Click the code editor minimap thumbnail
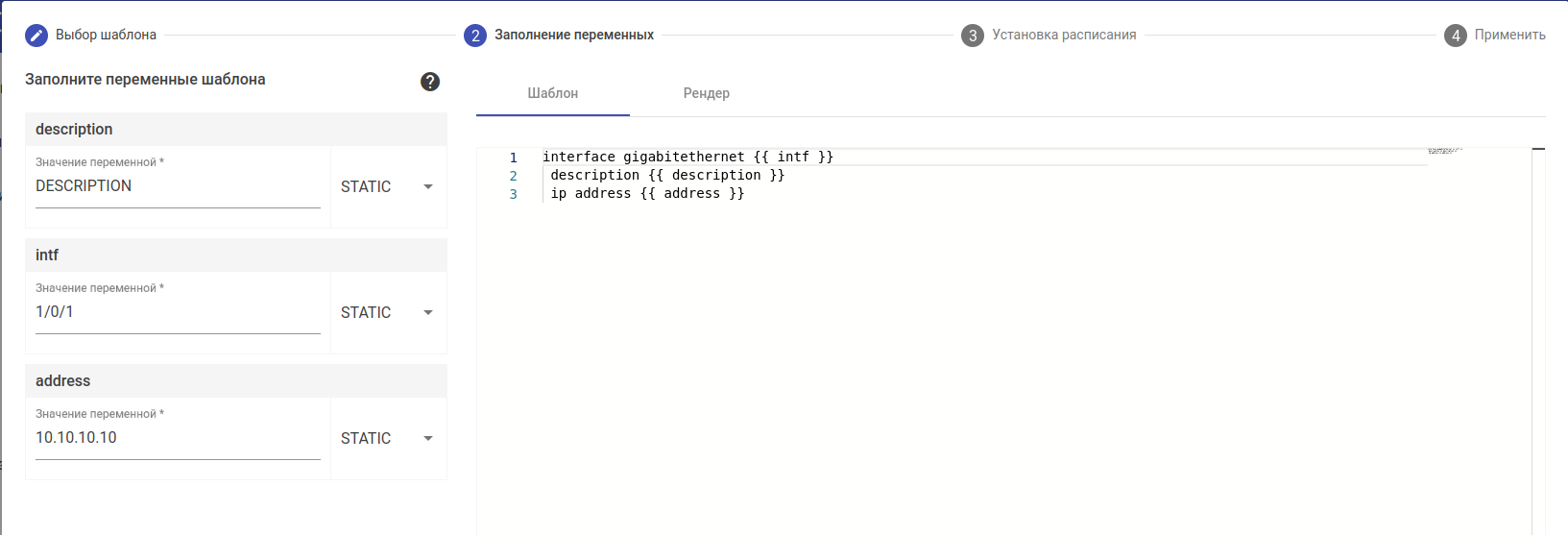The width and height of the screenshot is (1568, 535). 1444,151
